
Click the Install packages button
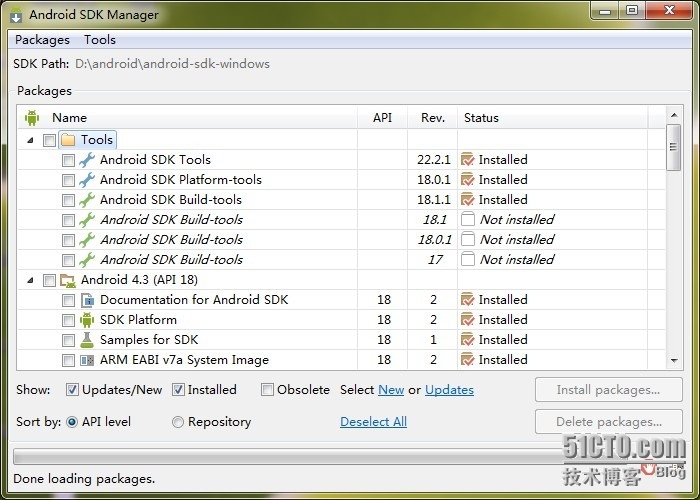click(608, 390)
